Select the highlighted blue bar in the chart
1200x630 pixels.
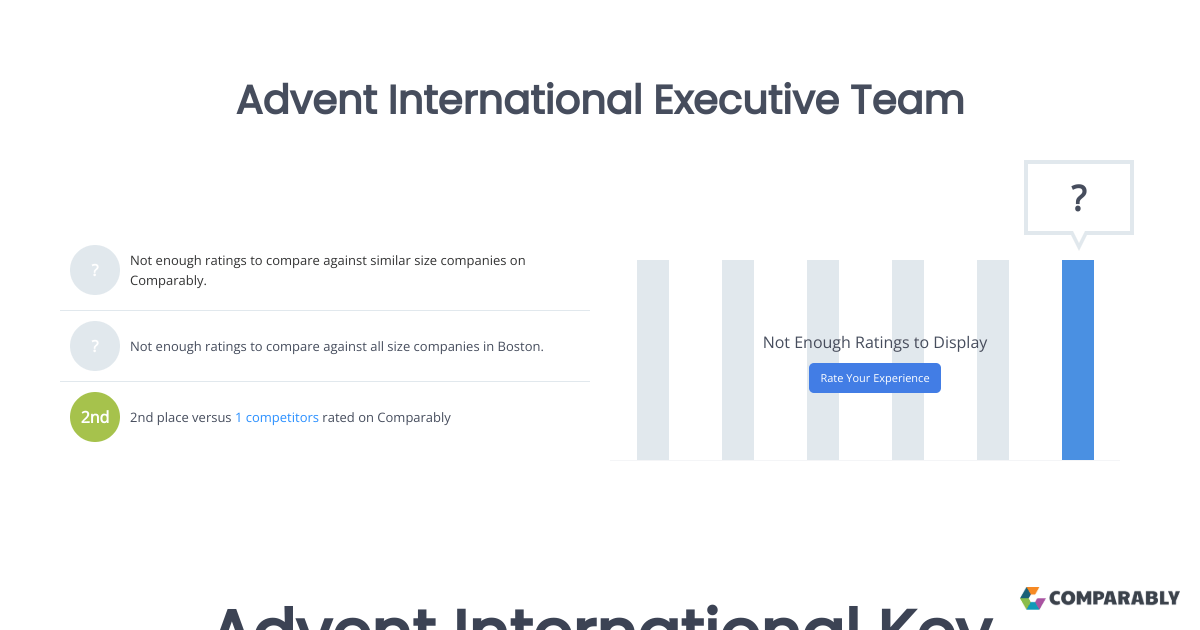1078,360
